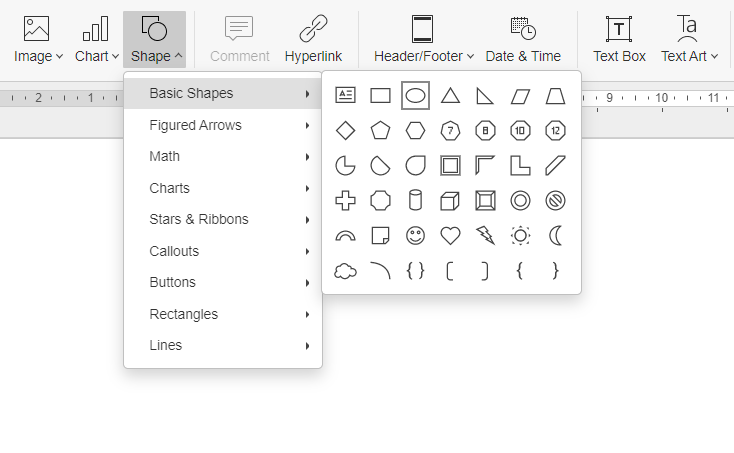
Task: Choose the smiley face shape
Action: coord(415,236)
